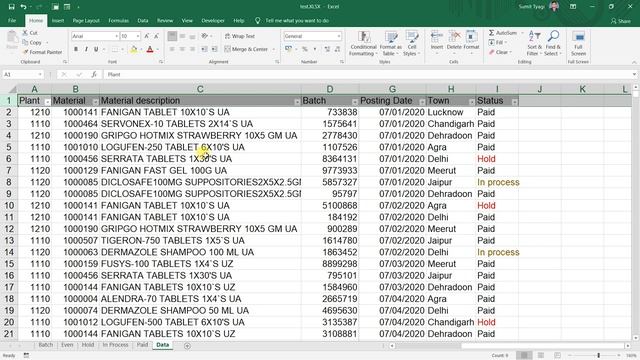Image resolution: width=640 pixels, height=360 pixels.
Task: Switch to the Developer tab
Action: pos(213,20)
